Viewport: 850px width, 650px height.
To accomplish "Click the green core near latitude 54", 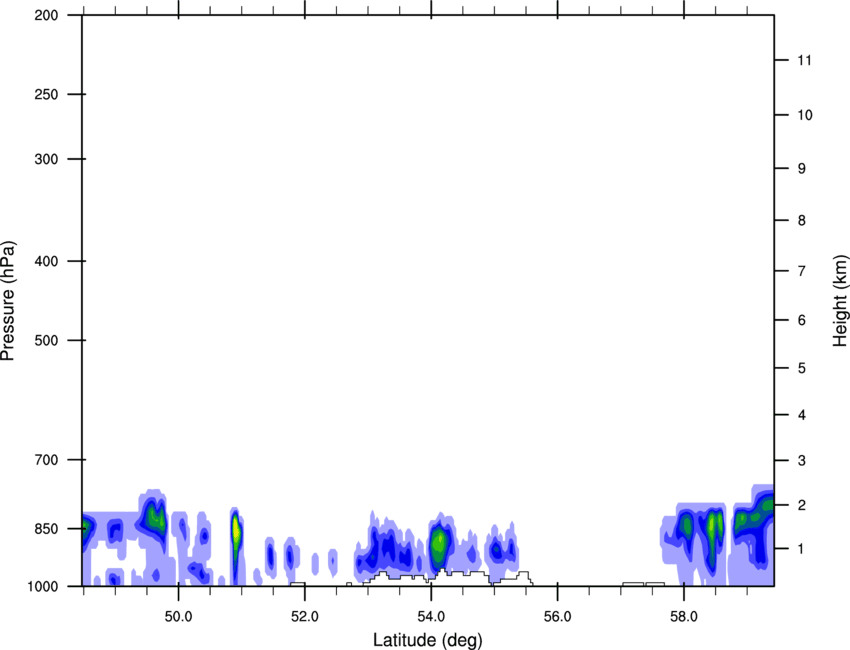I will [439, 544].
